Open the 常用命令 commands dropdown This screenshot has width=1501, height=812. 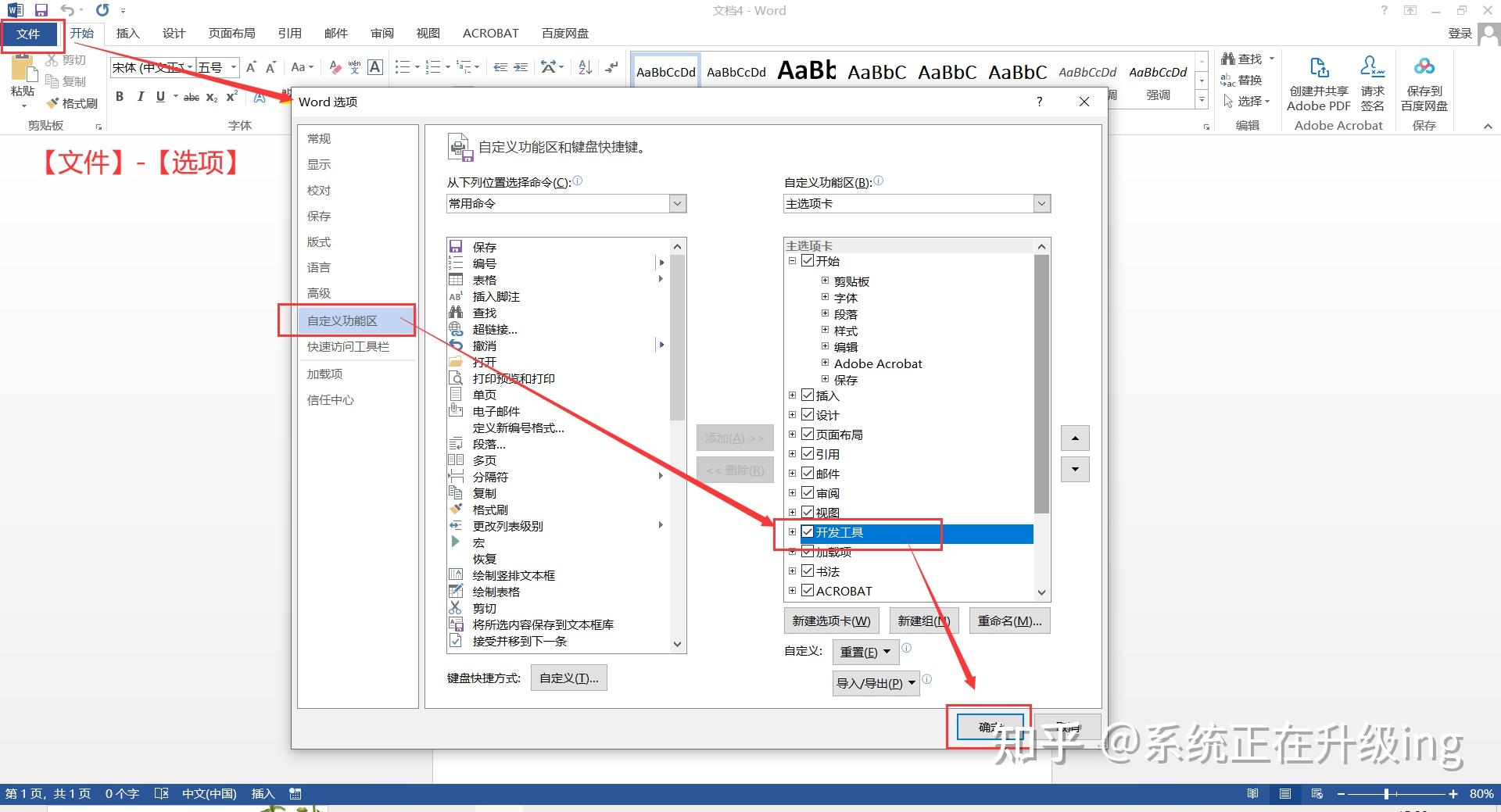(x=678, y=204)
